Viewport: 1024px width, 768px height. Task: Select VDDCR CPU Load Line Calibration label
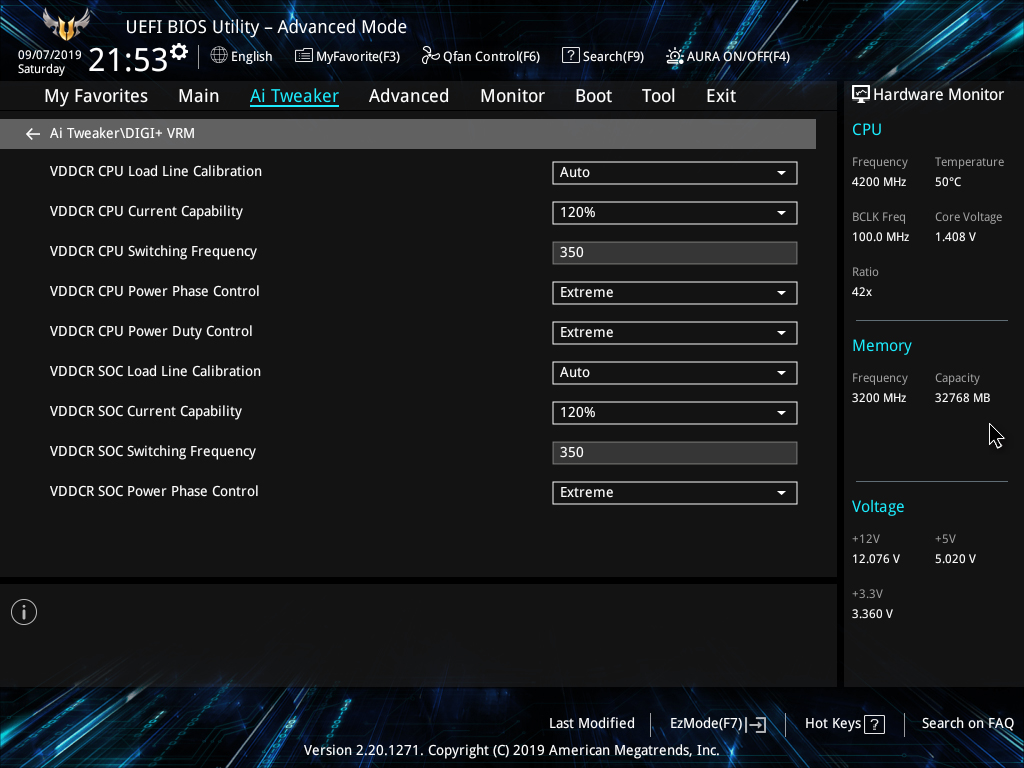click(155, 172)
